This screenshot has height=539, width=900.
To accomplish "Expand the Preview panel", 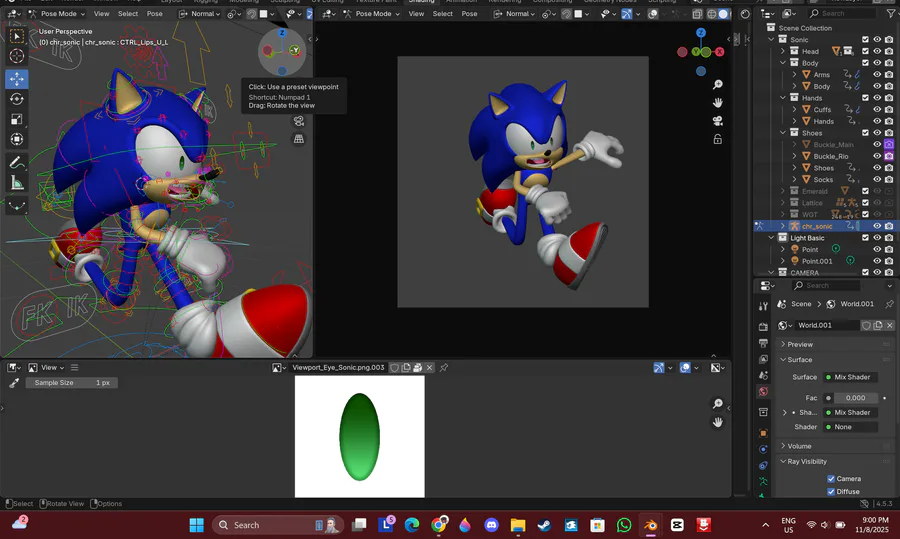I will (800, 344).
